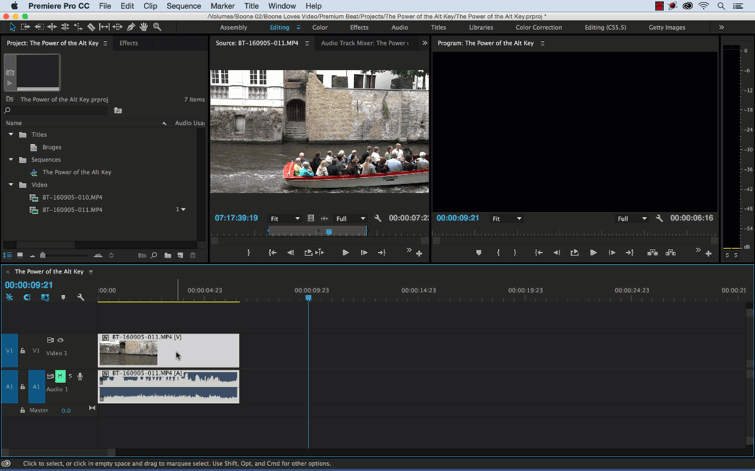Image resolution: width=755 pixels, height=471 pixels.
Task: Click the Extract button in Program monitor
Action: [x=671, y=252]
